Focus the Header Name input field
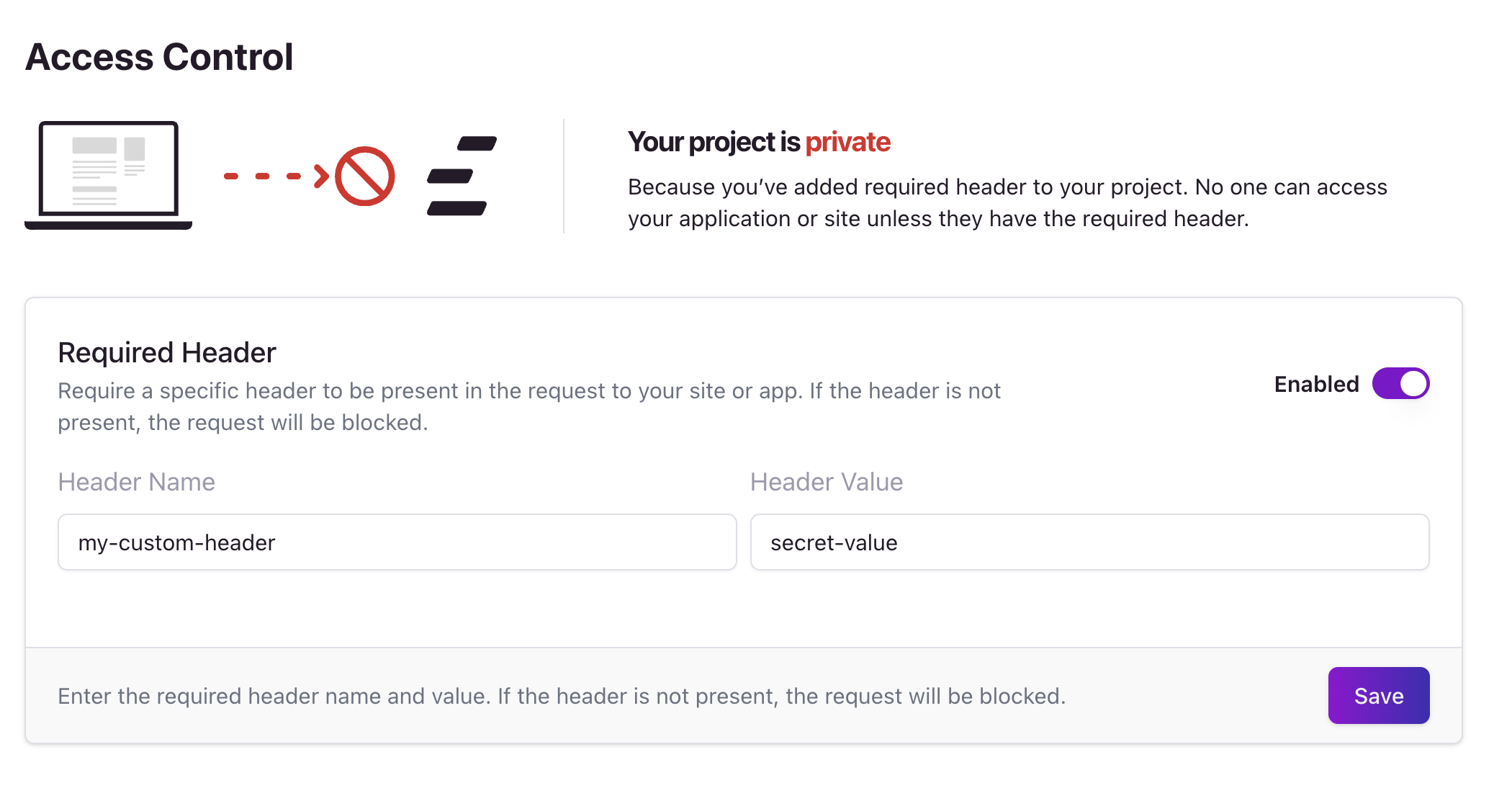1512x801 pixels. 397,542
